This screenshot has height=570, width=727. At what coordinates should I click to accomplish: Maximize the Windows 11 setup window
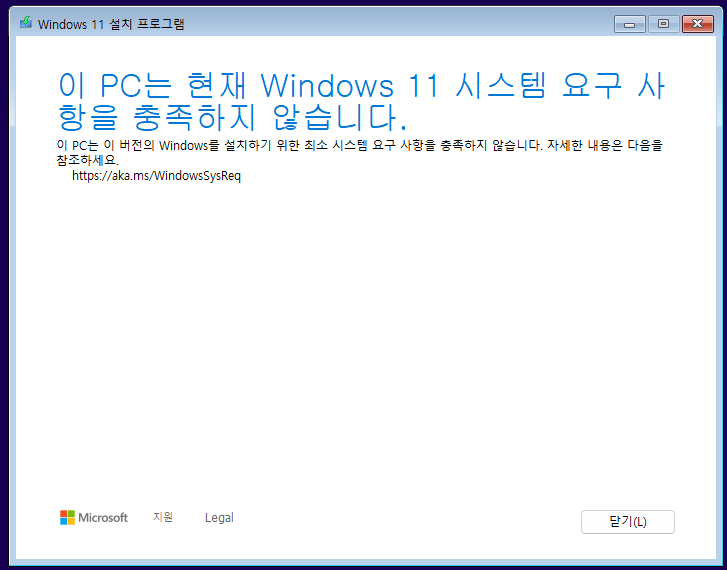663,24
